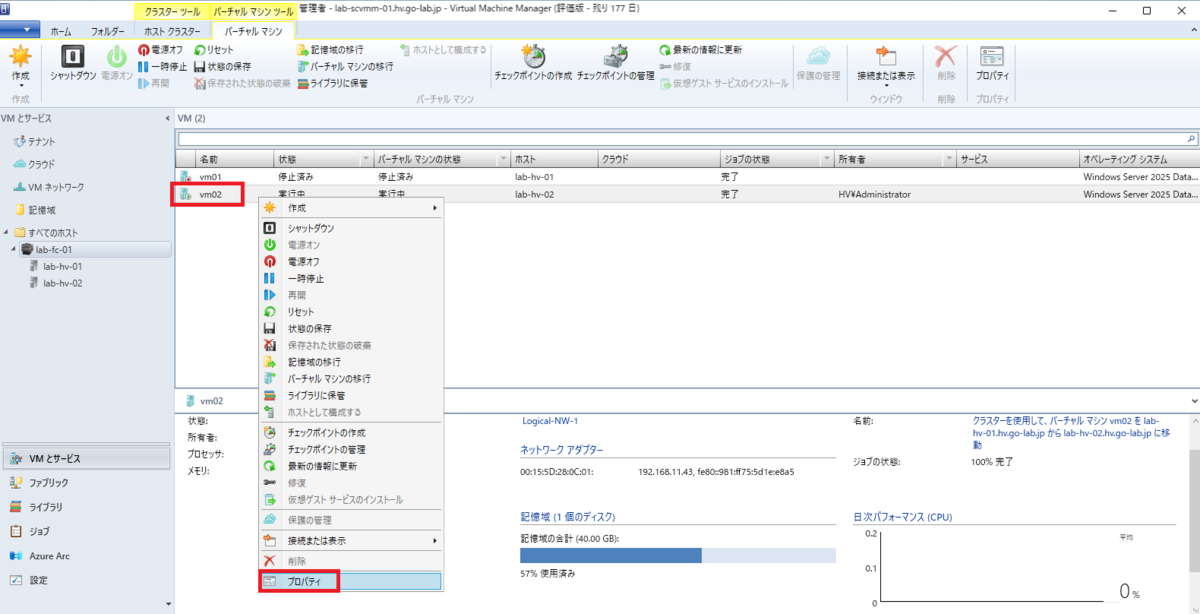Click the 作成 (Create) ribbon icon
Screen dimensions: 1200x614
tap(20, 62)
